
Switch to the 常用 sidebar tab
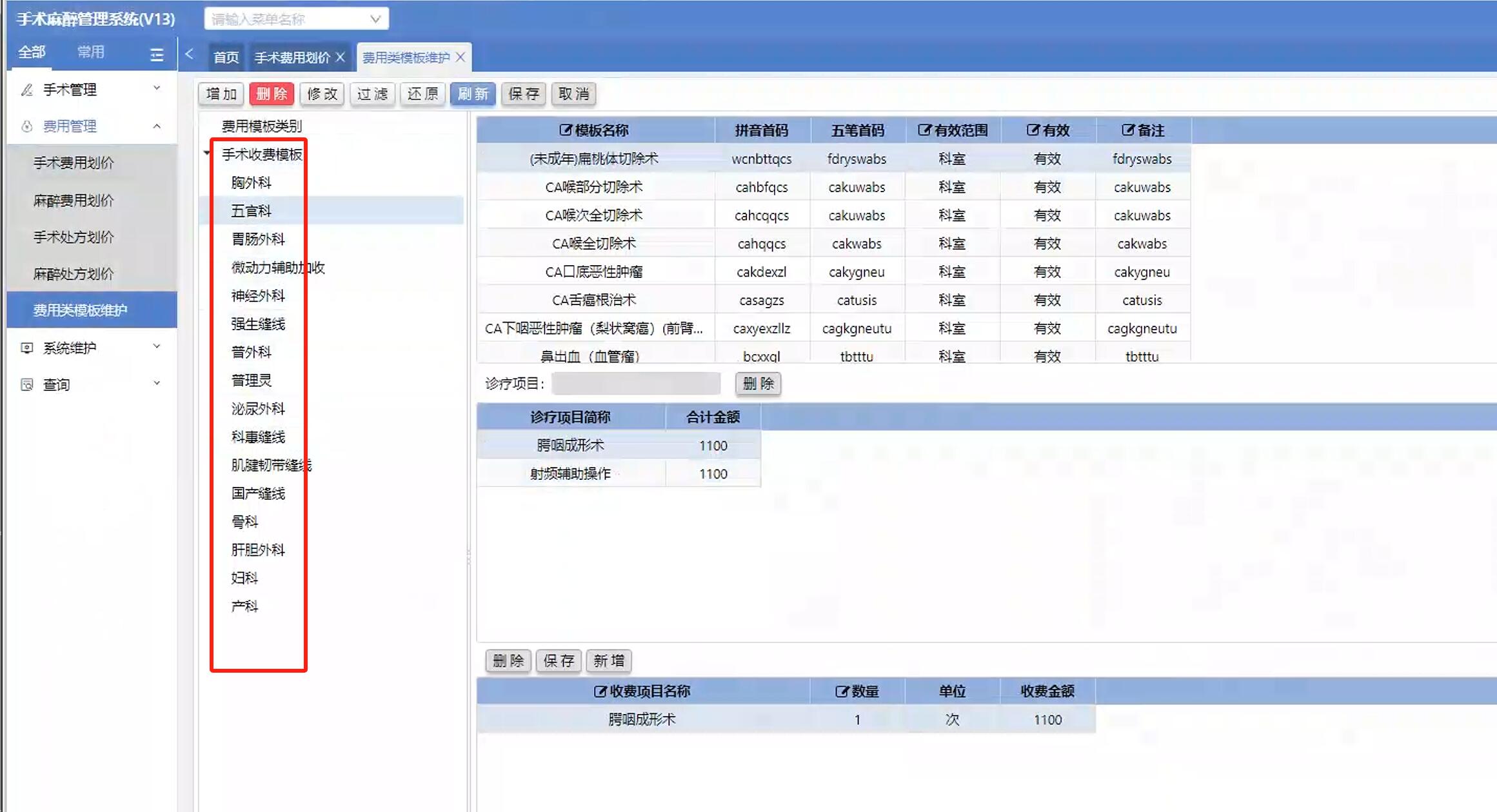click(90, 52)
